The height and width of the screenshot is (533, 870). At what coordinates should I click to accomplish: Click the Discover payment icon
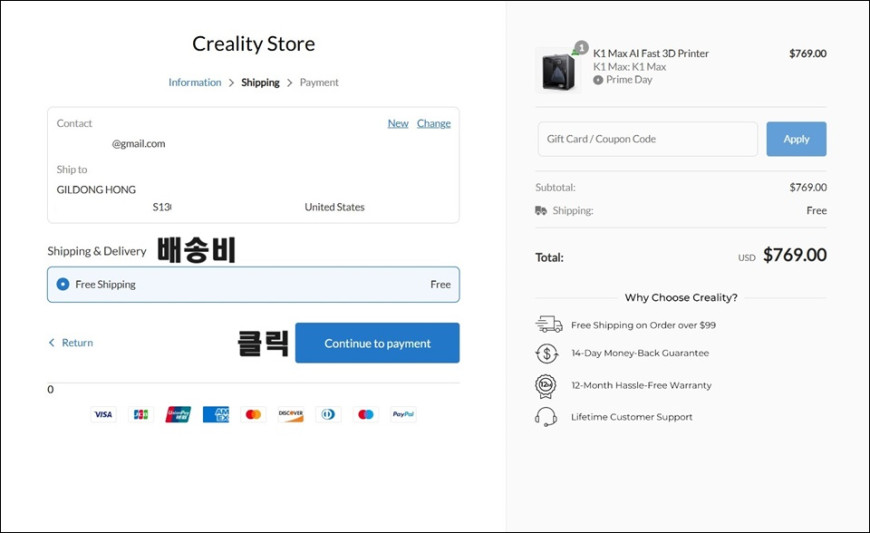click(291, 414)
